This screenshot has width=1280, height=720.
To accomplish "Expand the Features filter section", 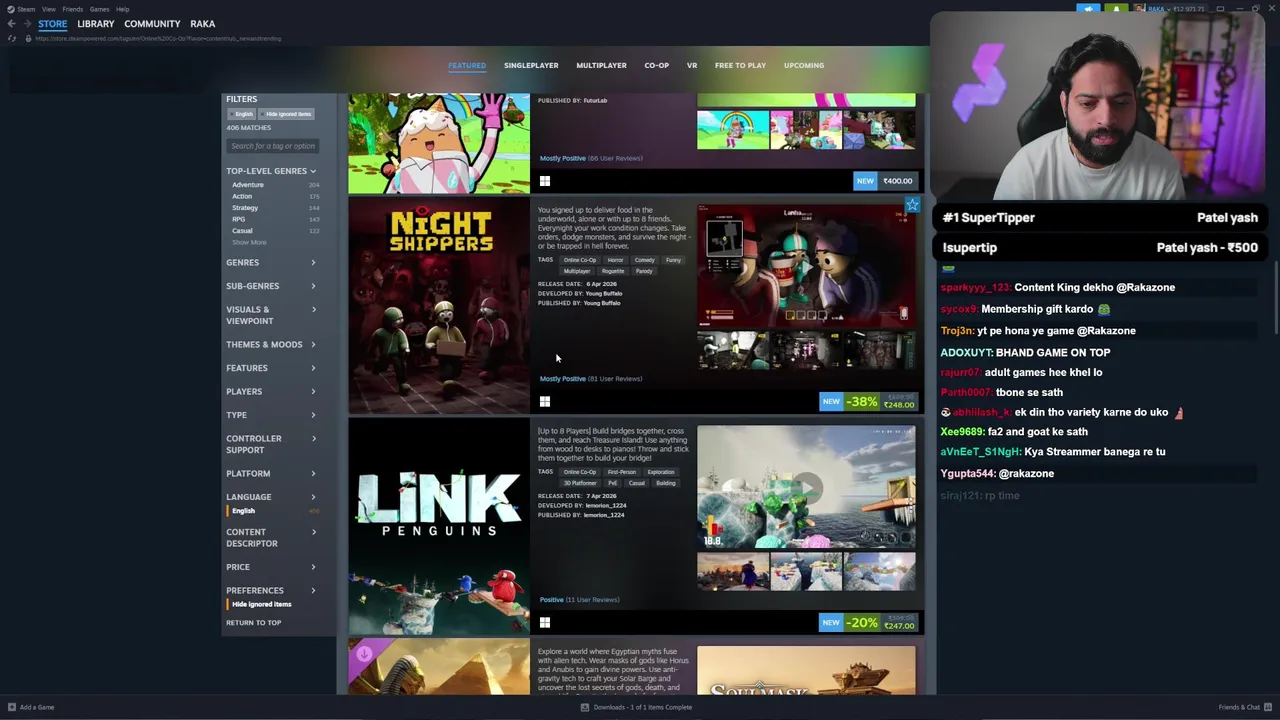I will pyautogui.click(x=271, y=368).
